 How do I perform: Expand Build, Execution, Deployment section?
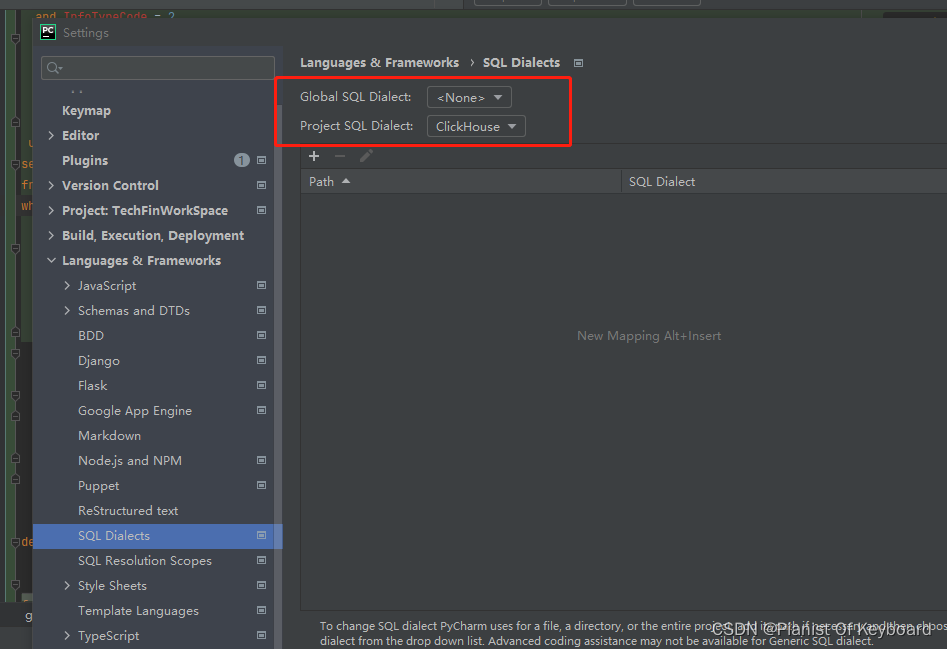pyautogui.click(x=51, y=235)
